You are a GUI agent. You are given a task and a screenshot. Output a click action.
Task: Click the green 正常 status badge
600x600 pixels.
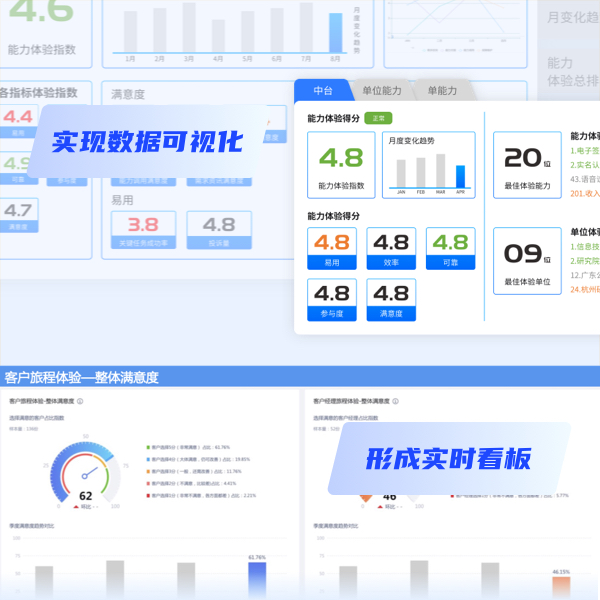[378, 118]
